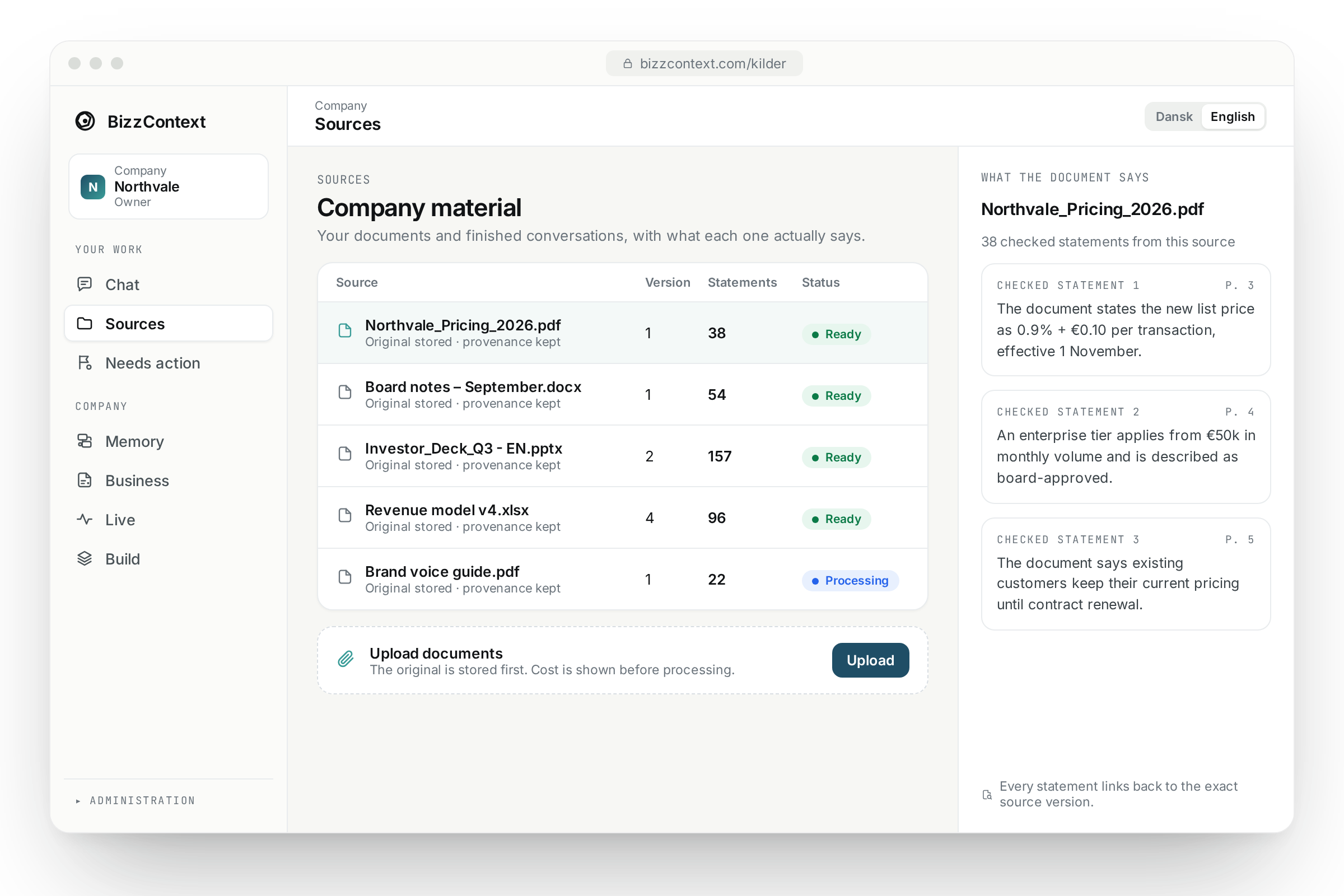Open Checked Statement 2 card
The width and height of the screenshot is (1344, 896).
coord(1126,447)
